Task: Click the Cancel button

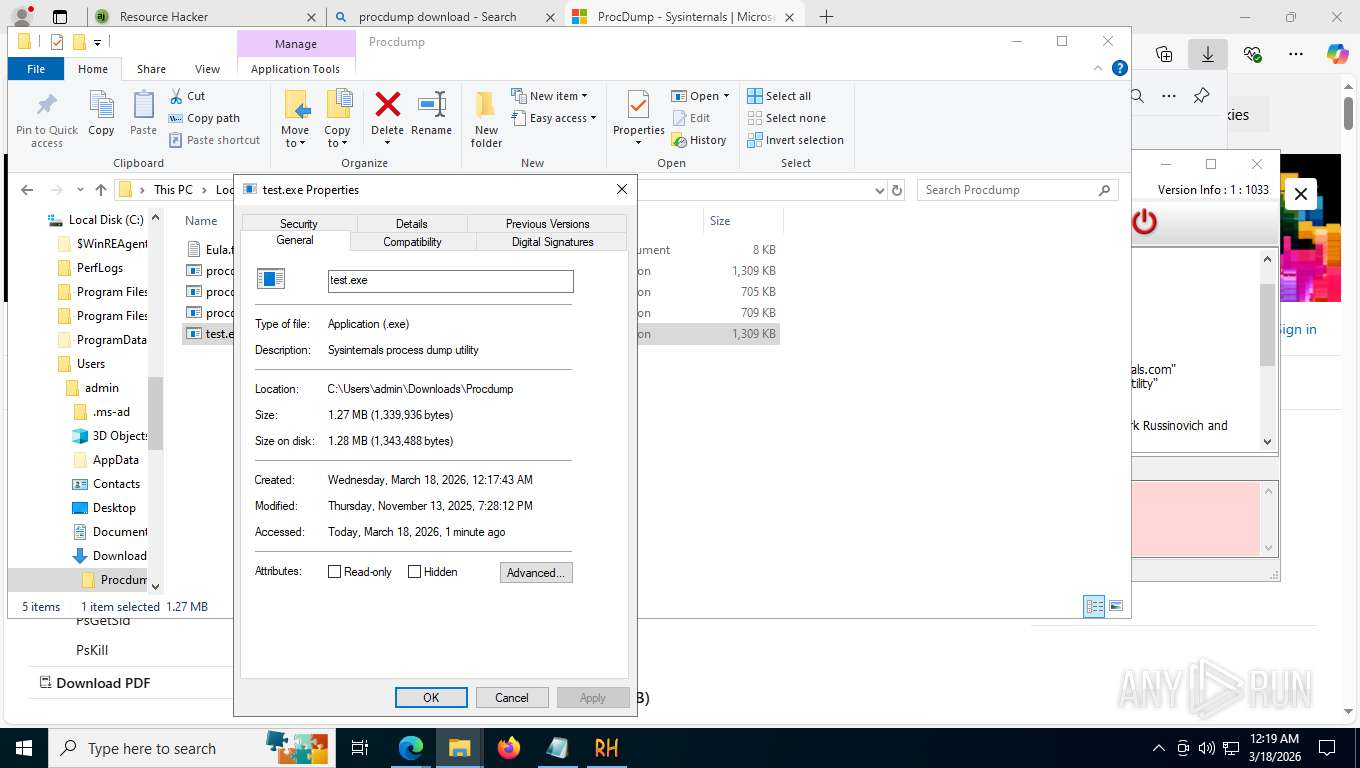Action: [x=512, y=698]
